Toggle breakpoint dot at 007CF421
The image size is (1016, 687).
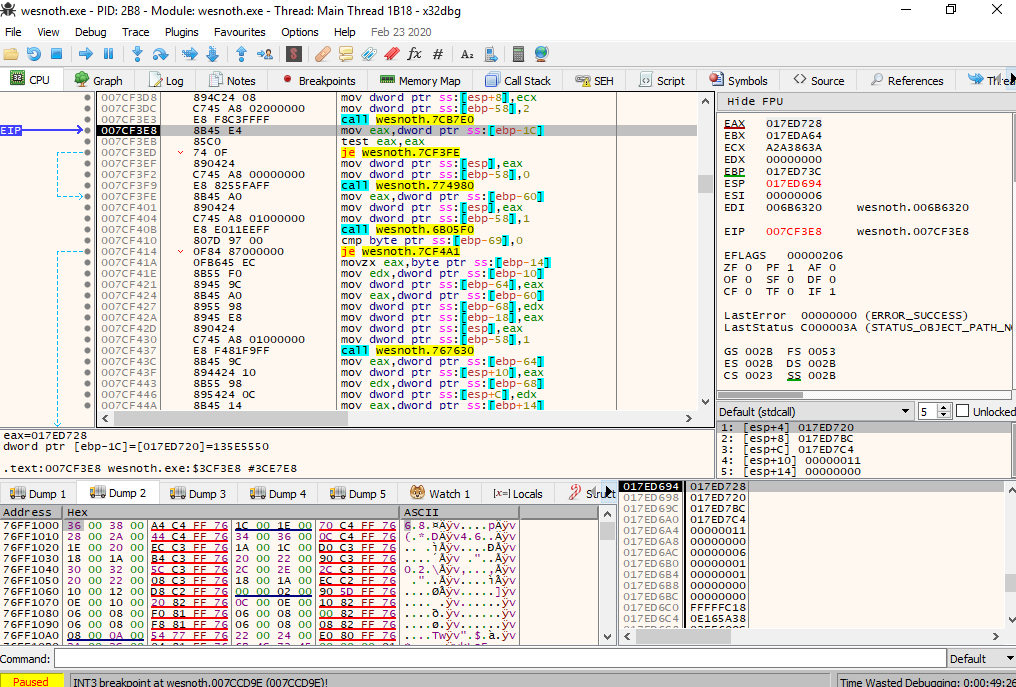click(x=87, y=285)
